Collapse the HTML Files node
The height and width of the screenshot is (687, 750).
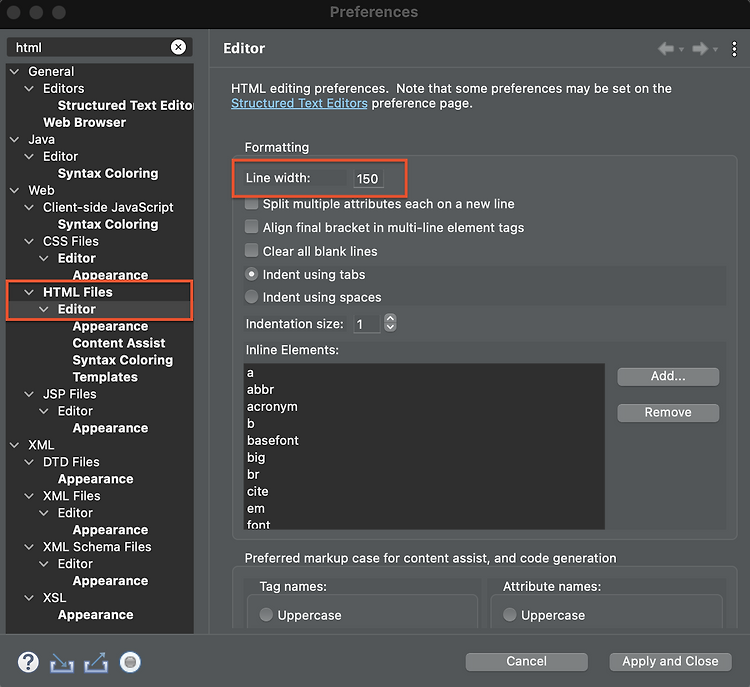coord(29,292)
